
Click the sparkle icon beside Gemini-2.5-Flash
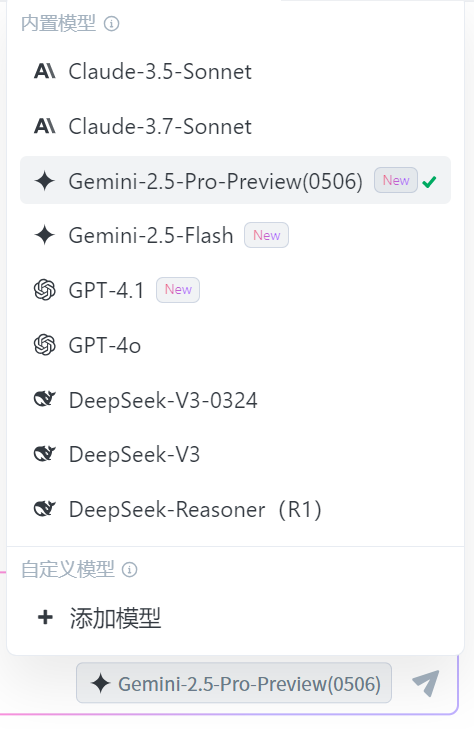[x=45, y=235]
